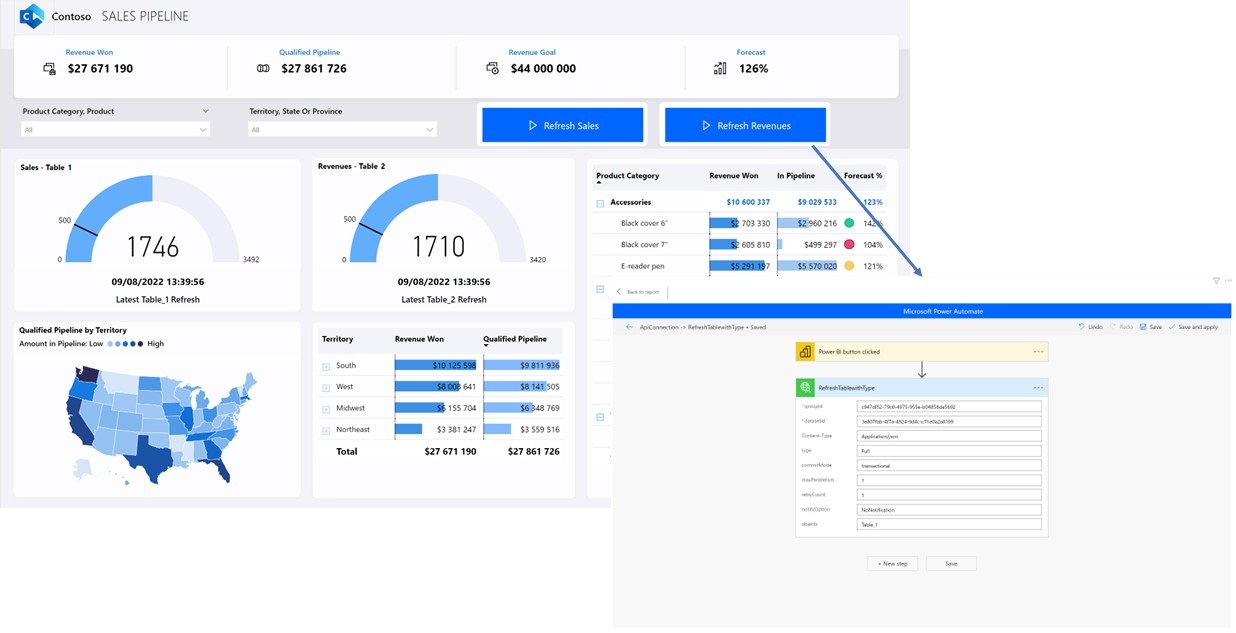Viewport: 1236px width, 633px height.
Task: Click the Refresh Sales button
Action: [562, 124]
